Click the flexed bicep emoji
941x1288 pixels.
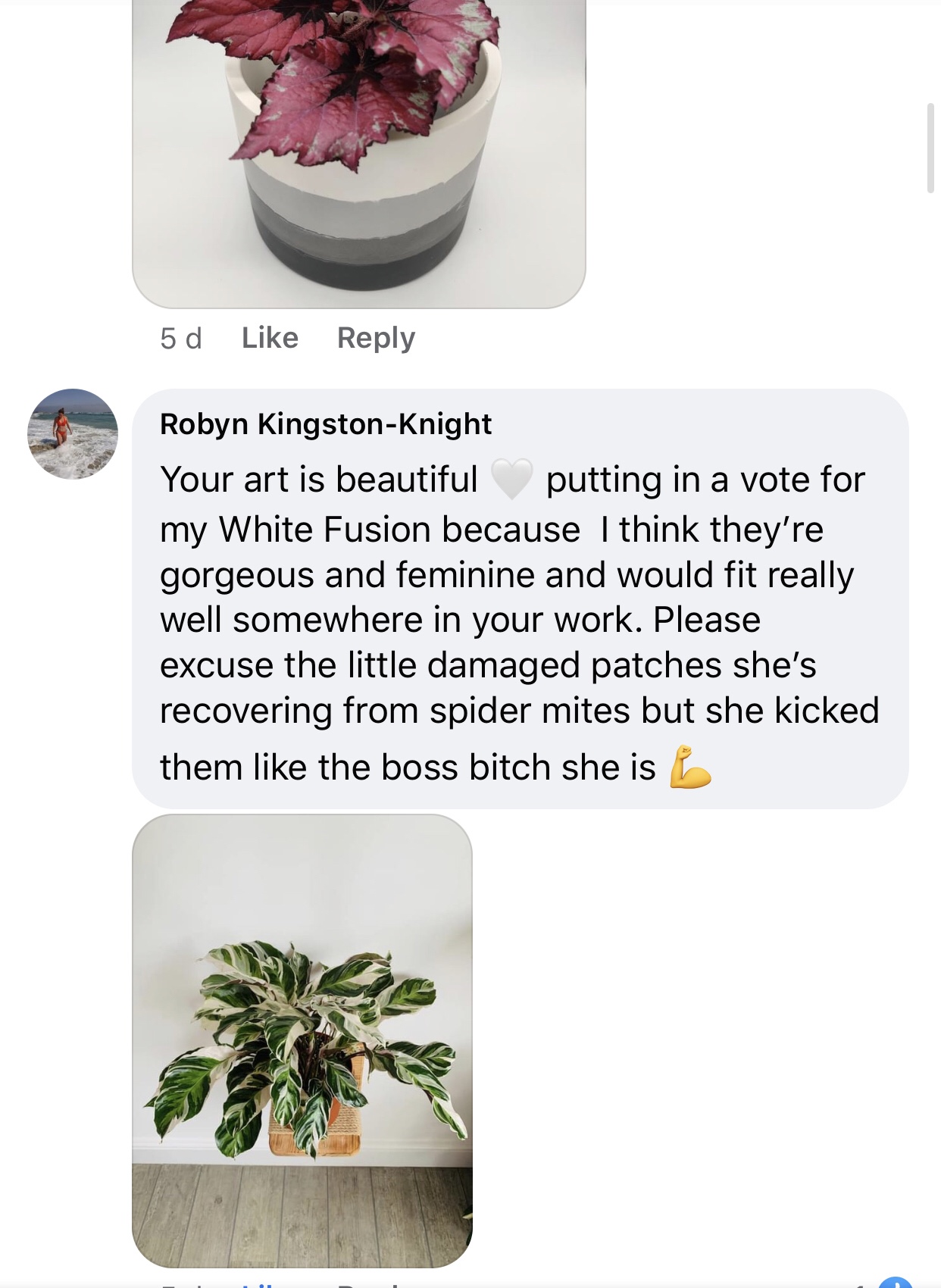(689, 767)
